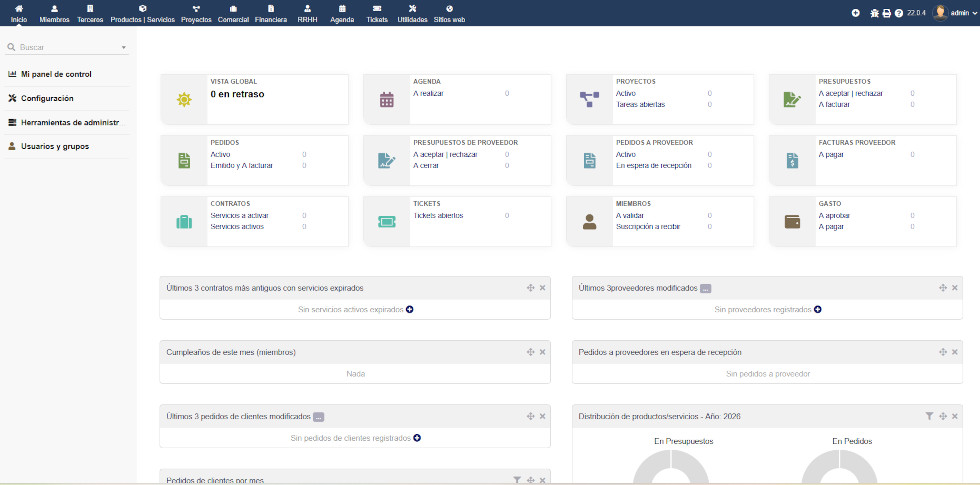The width and height of the screenshot is (980, 485).
Task: Open the Buscar search dropdown arrow
Action: tap(123, 47)
